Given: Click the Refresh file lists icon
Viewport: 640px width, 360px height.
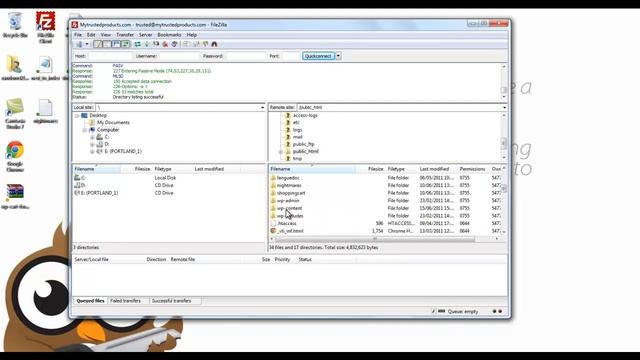Looking at the screenshot, I should click(x=138, y=44).
